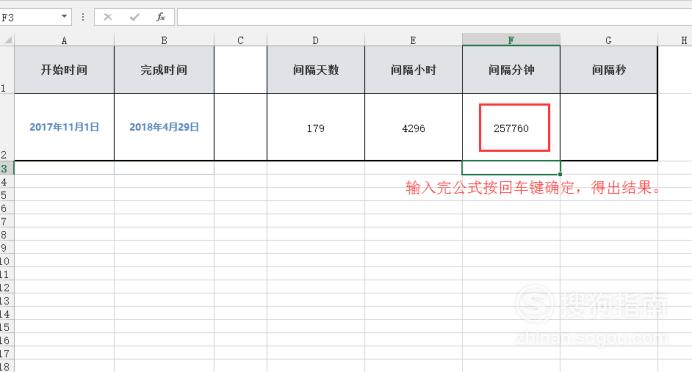
Task: Click the formula bar cancel X icon
Action: click(108, 17)
